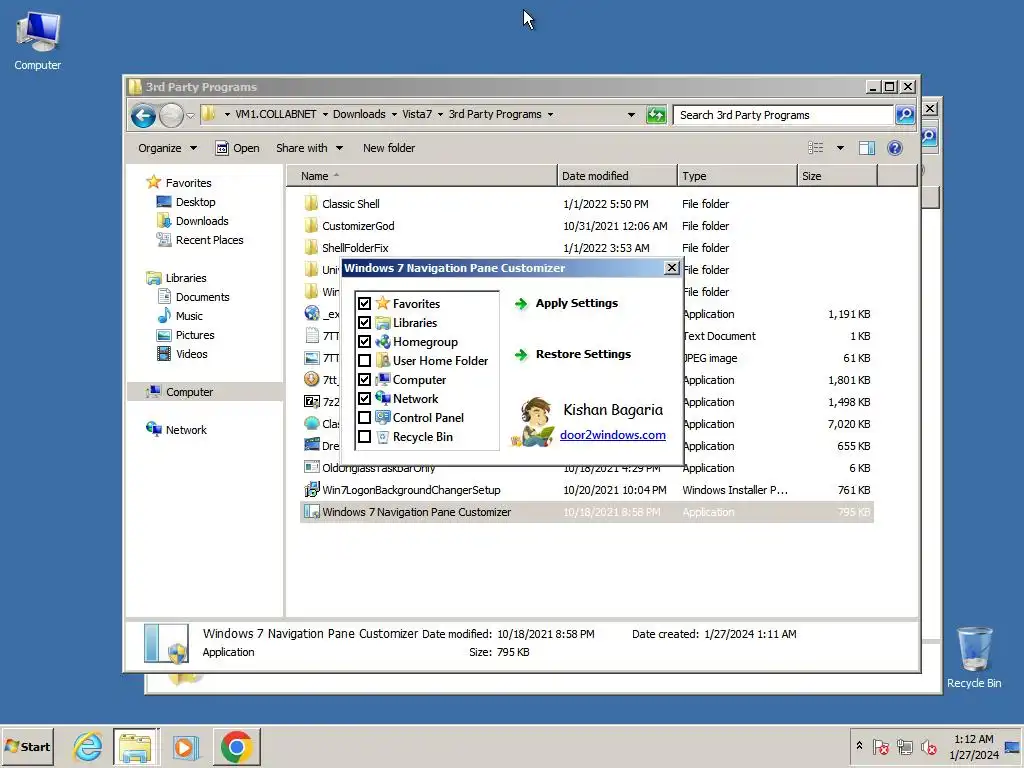Click Downloads in the breadcrumb path
1024x768 pixels.
[x=359, y=114]
